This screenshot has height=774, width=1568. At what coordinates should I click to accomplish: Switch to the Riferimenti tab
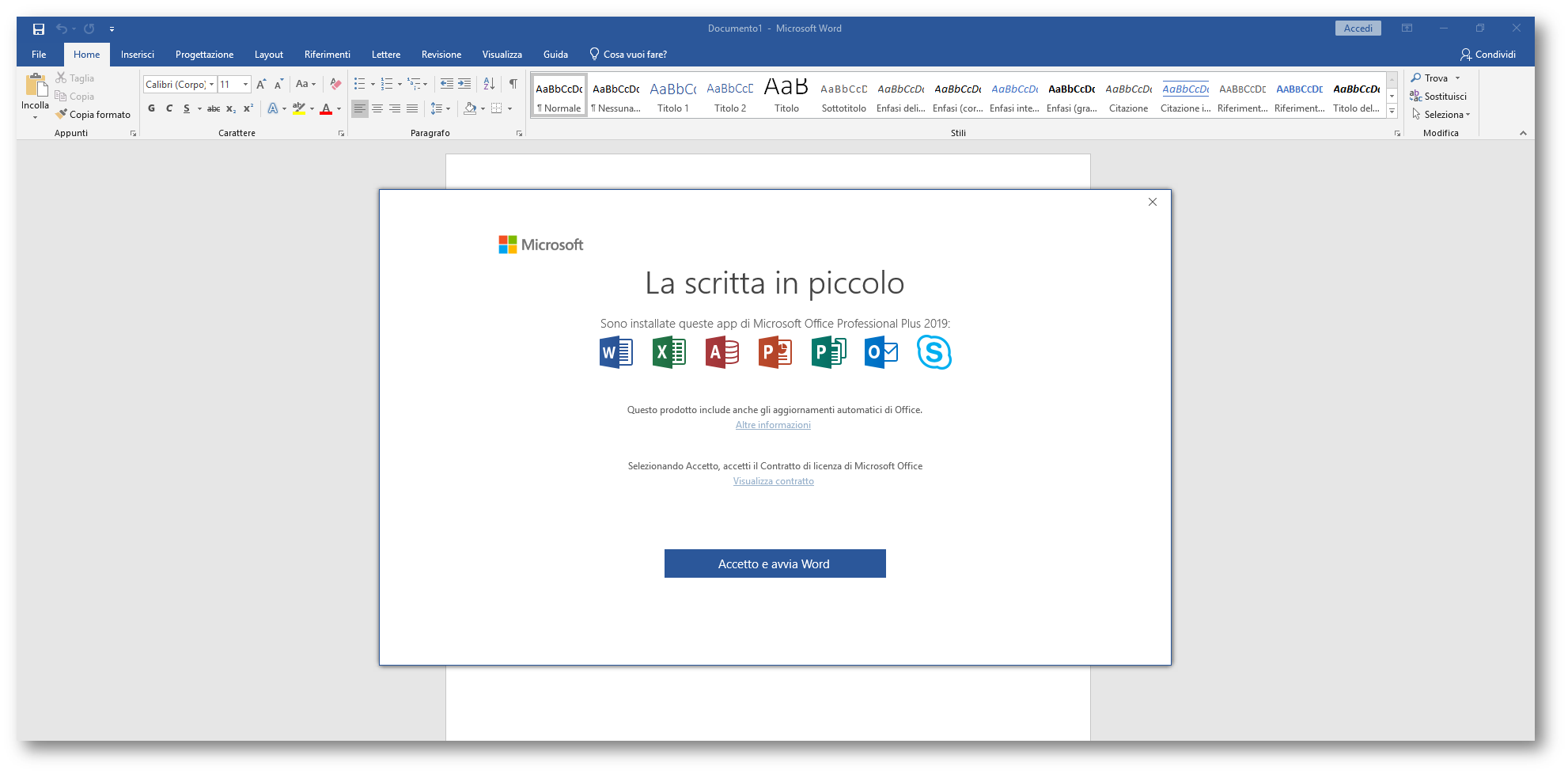[x=328, y=55]
